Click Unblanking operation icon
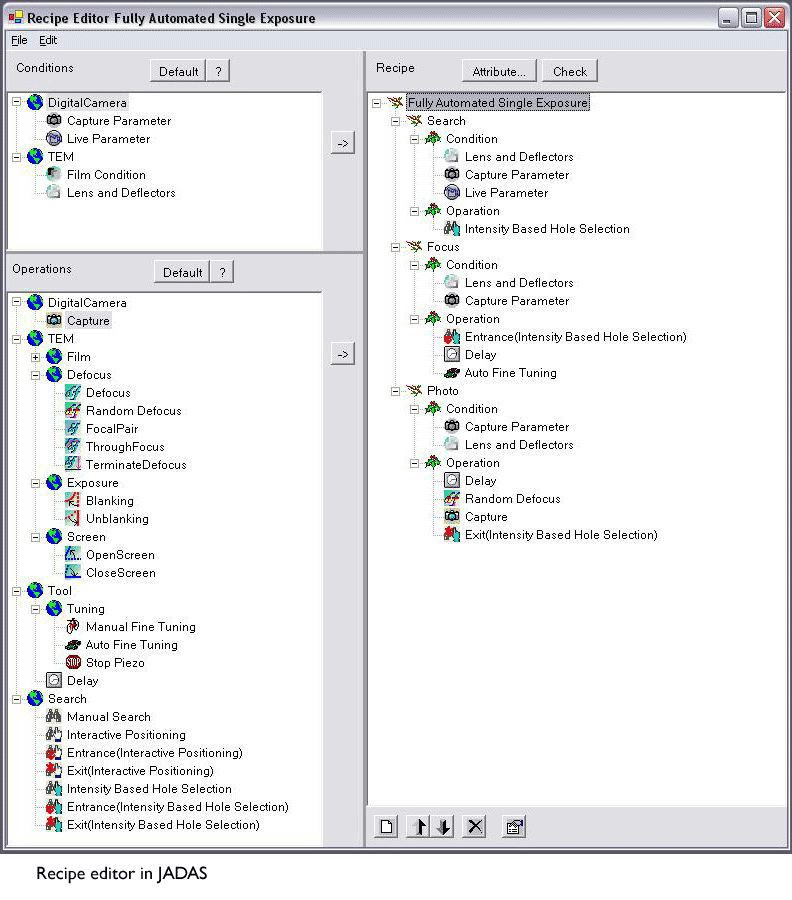 click(x=73, y=518)
